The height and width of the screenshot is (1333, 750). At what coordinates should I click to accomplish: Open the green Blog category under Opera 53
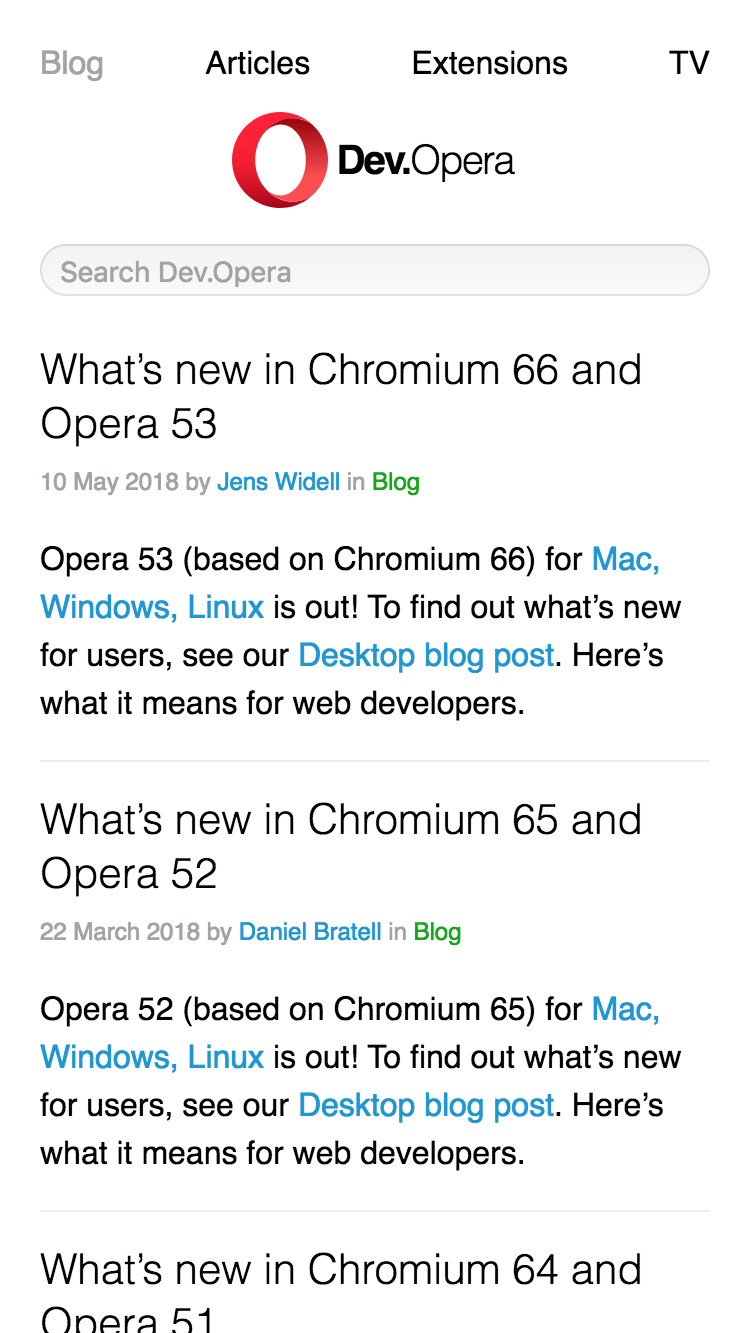coord(396,482)
